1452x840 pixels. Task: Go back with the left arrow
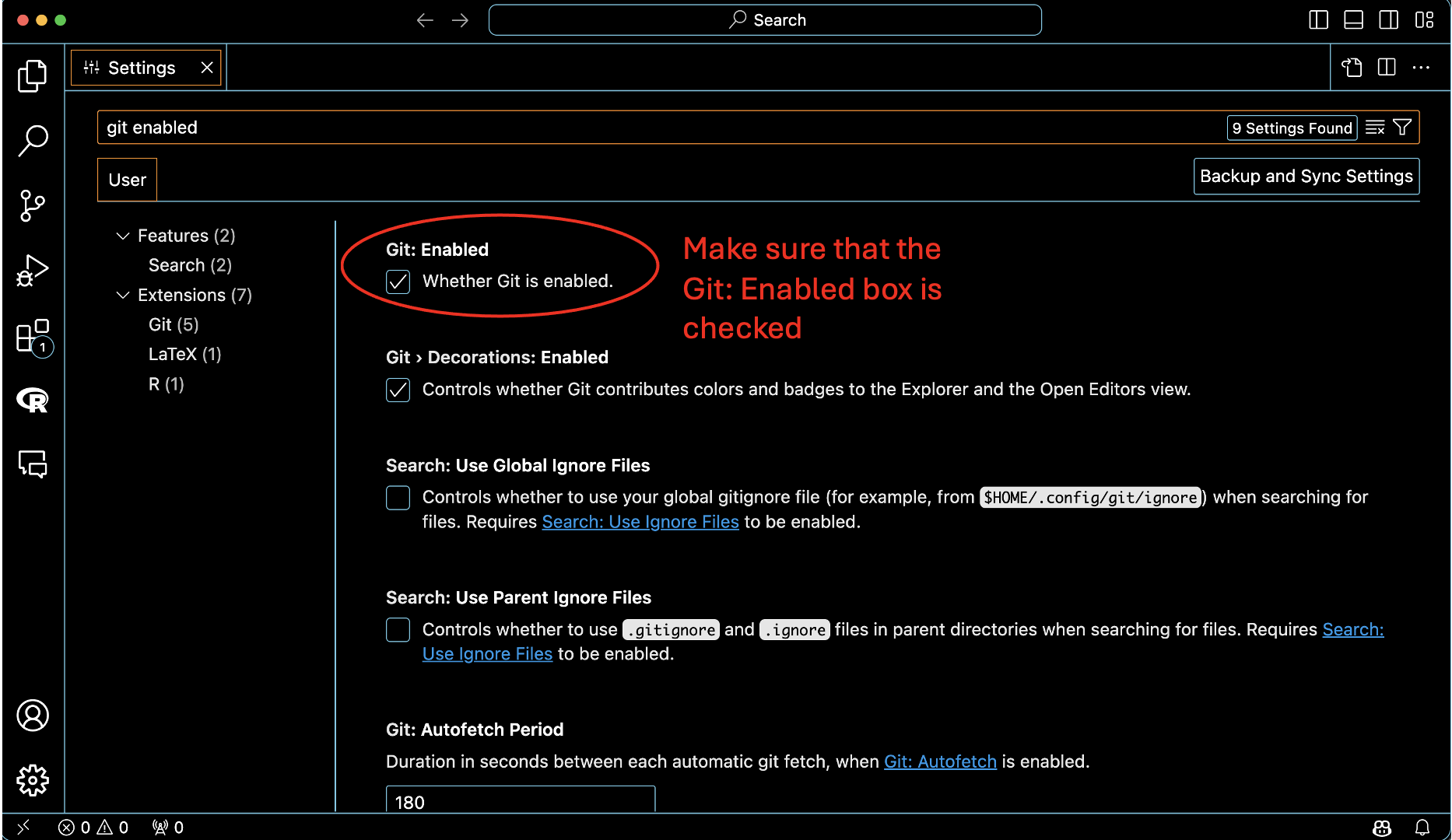click(x=425, y=20)
